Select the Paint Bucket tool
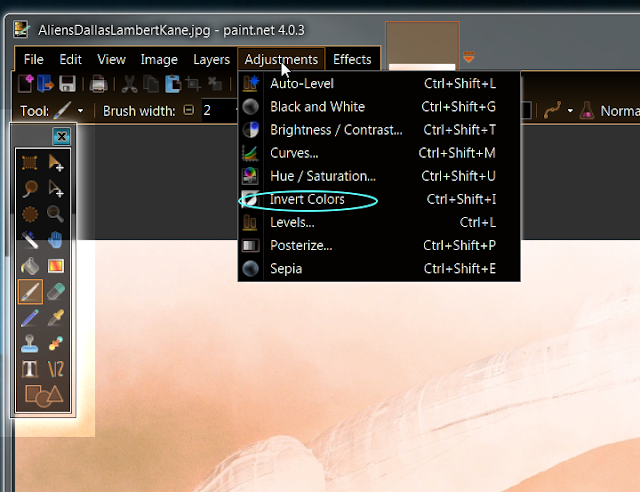 (x=30, y=266)
